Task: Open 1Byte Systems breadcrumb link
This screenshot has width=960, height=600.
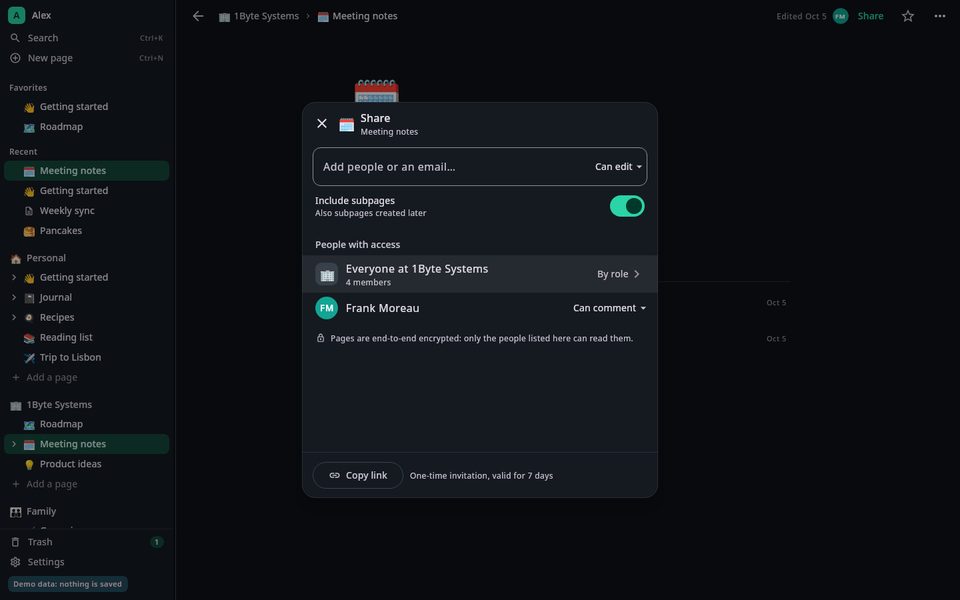Action: tap(259, 17)
